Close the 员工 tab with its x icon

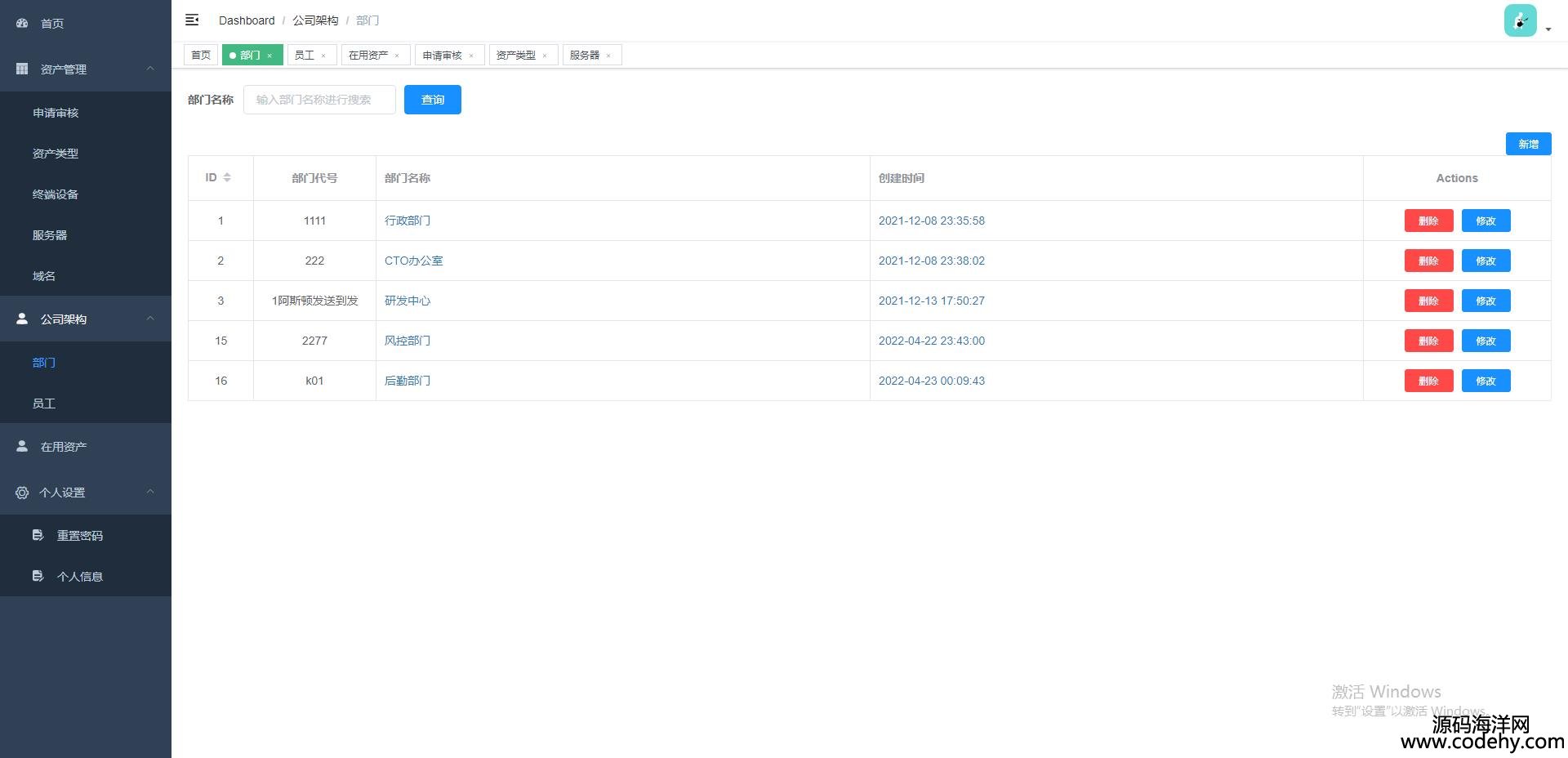click(323, 56)
